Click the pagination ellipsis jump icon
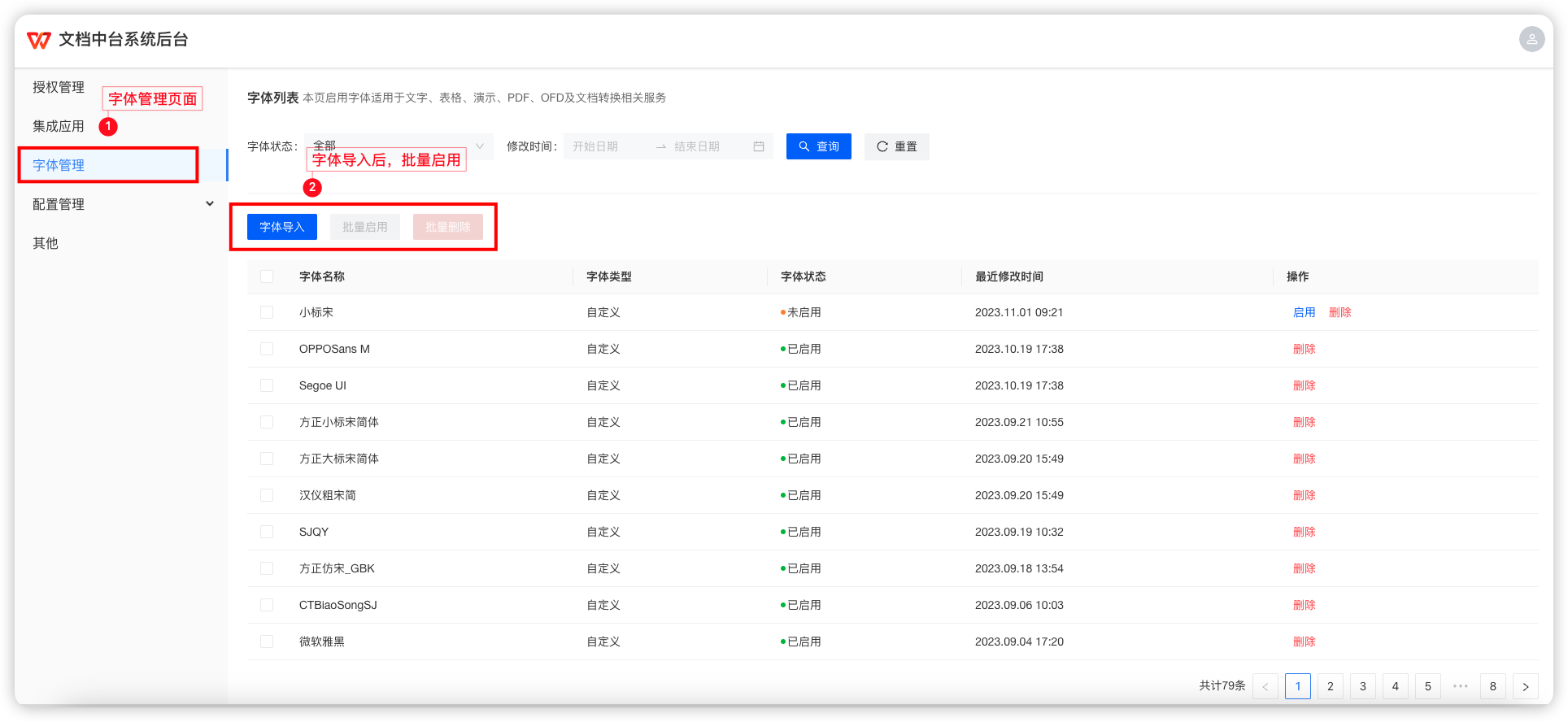 [x=1460, y=686]
